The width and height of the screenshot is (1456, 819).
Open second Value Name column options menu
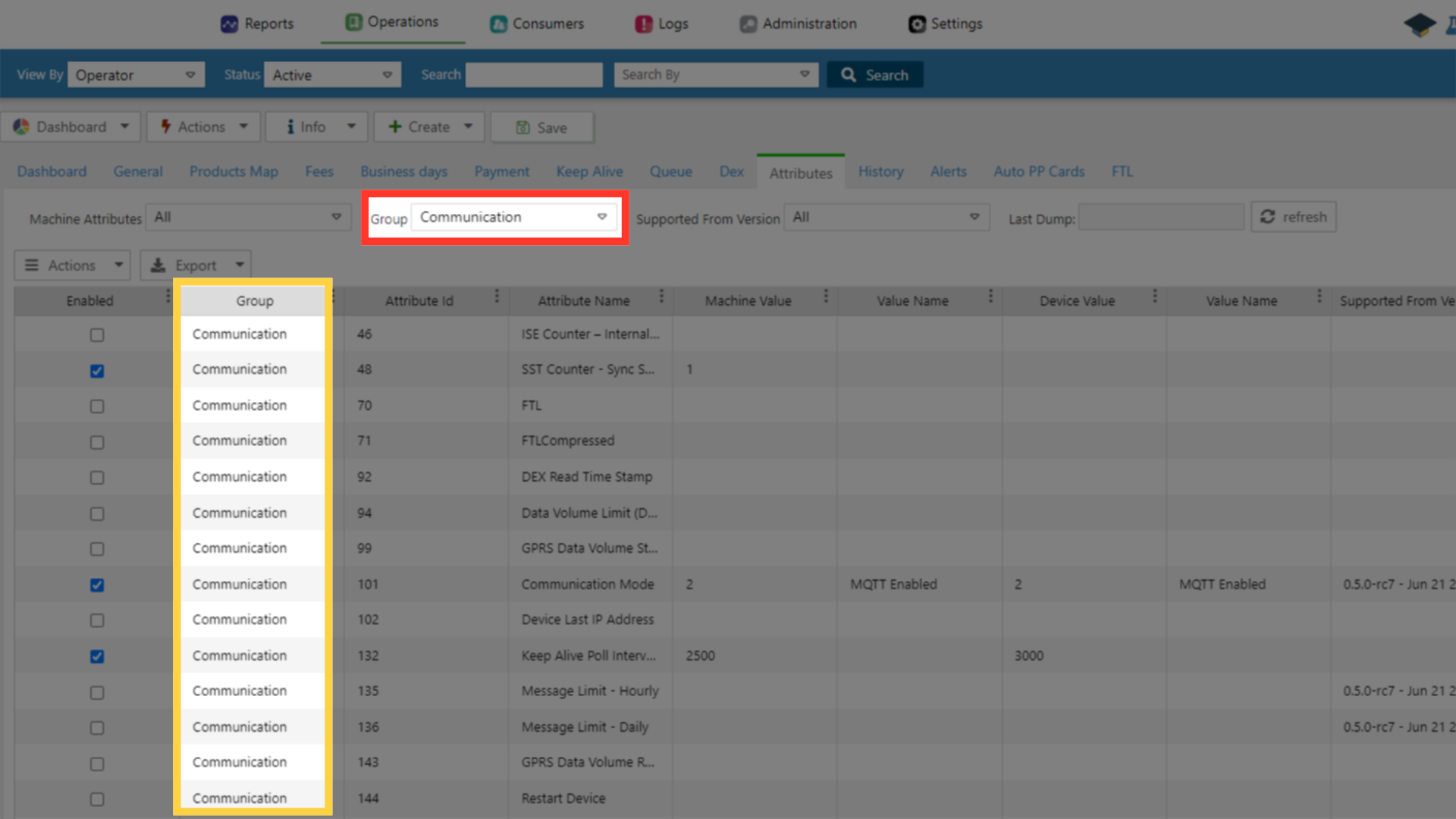point(1319,297)
